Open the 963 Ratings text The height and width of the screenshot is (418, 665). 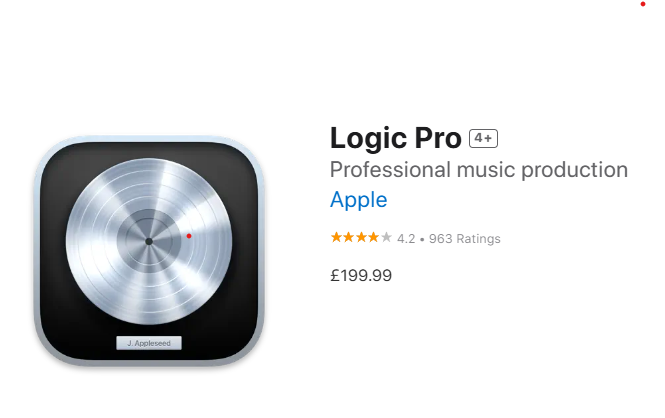(464, 239)
